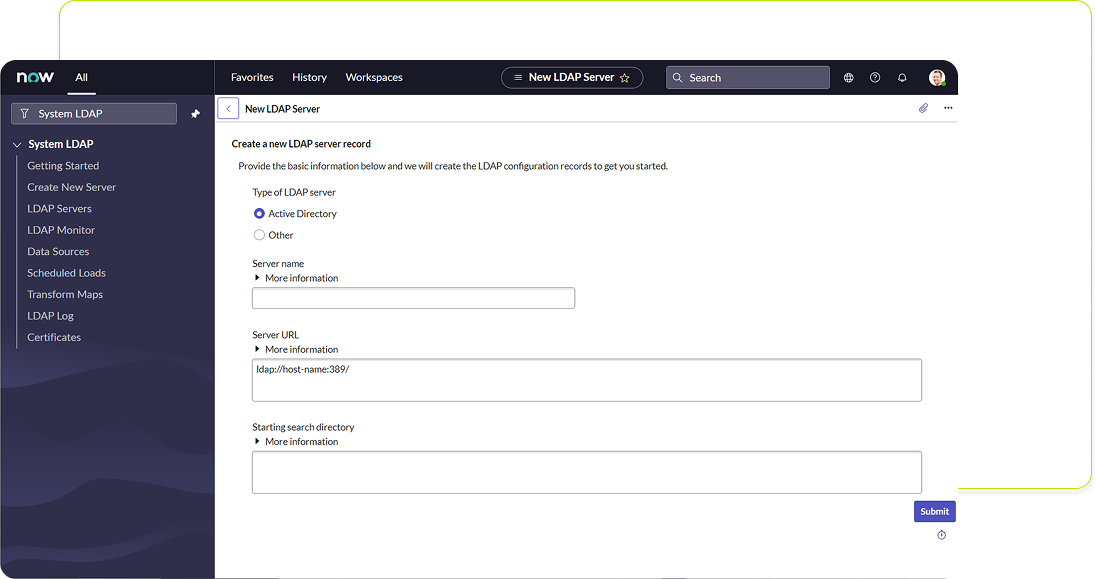Switch to the All menu tab

[x=81, y=78]
